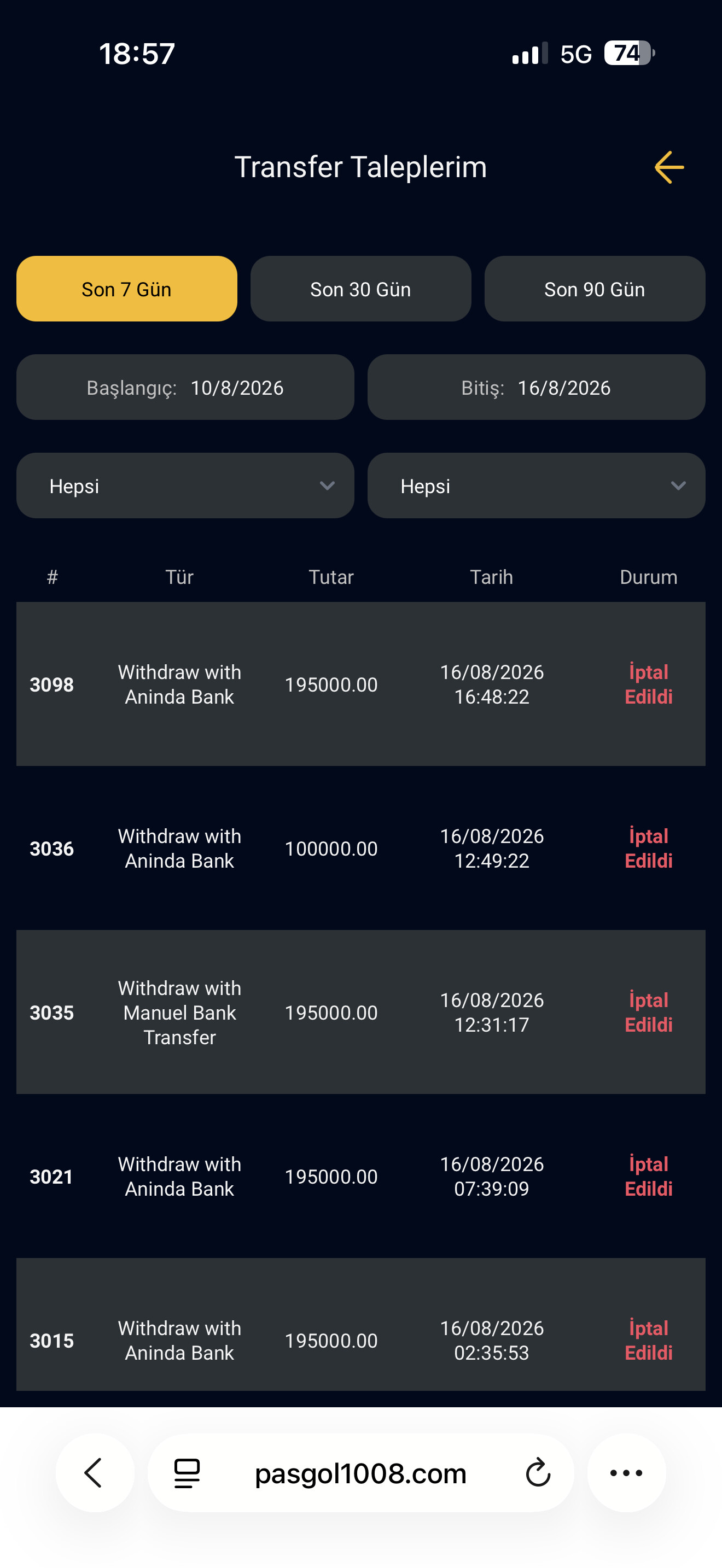The width and height of the screenshot is (722, 1568).
Task: Expand the right Hepsi dropdown
Action: pyautogui.click(x=537, y=485)
